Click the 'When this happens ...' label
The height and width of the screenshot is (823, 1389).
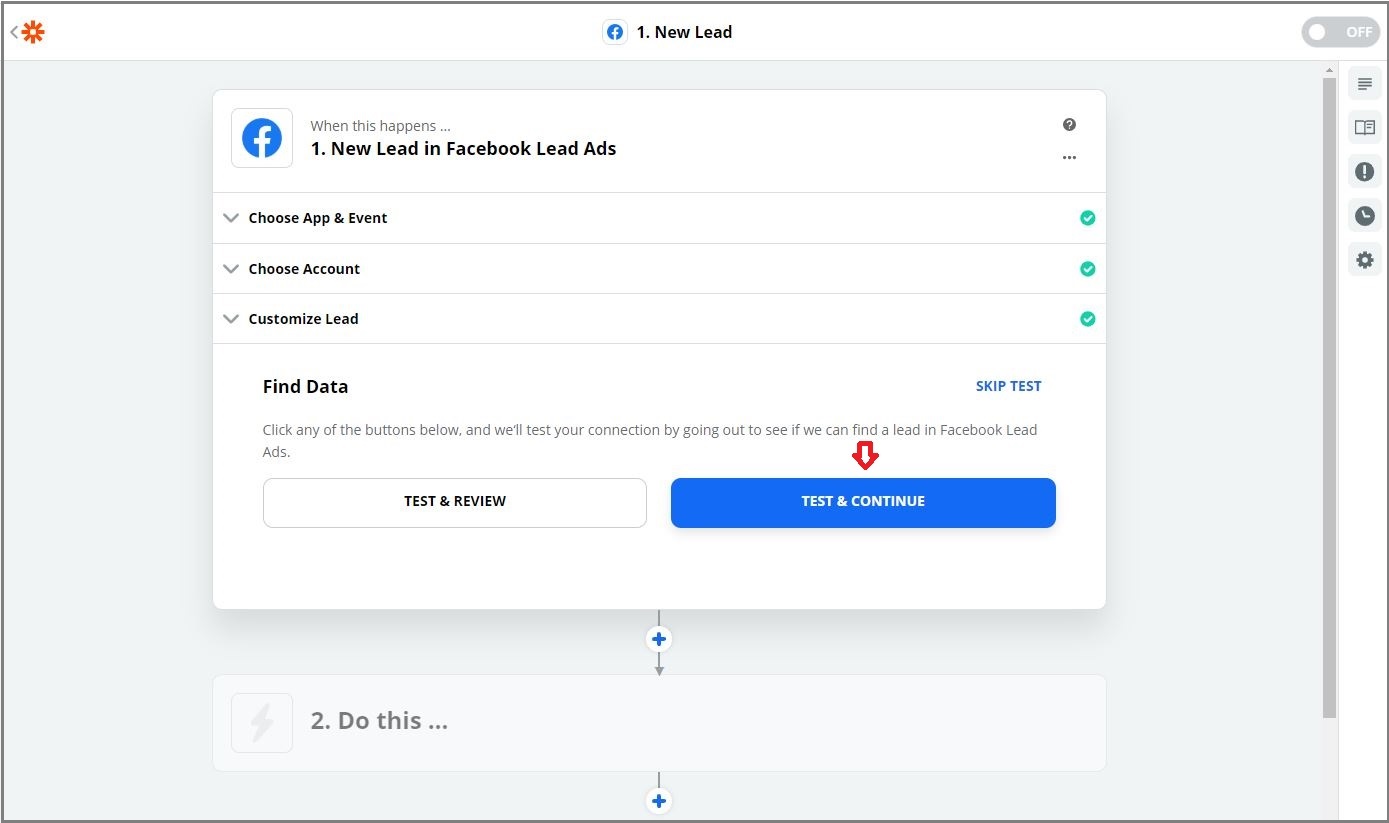380,126
